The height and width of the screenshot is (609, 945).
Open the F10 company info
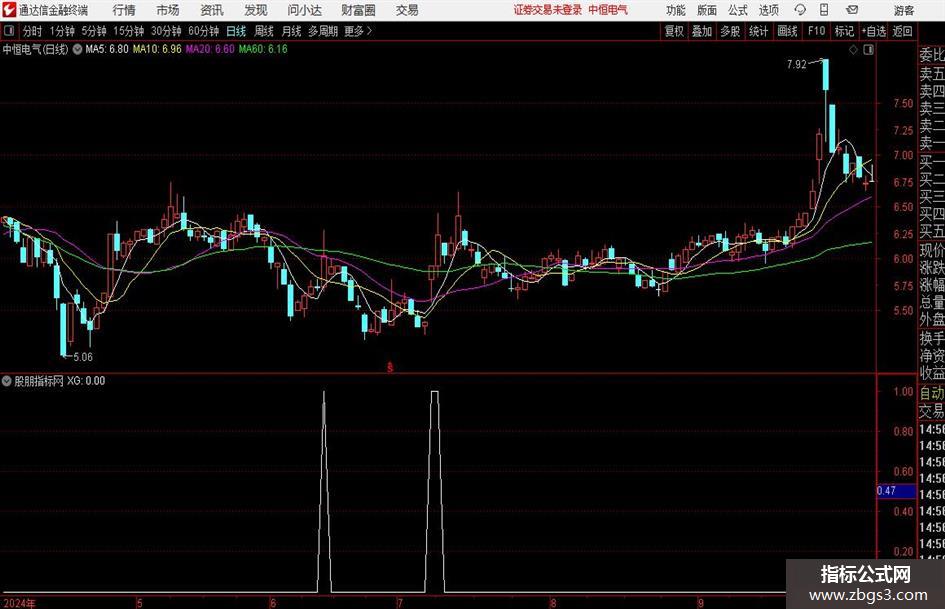[817, 31]
